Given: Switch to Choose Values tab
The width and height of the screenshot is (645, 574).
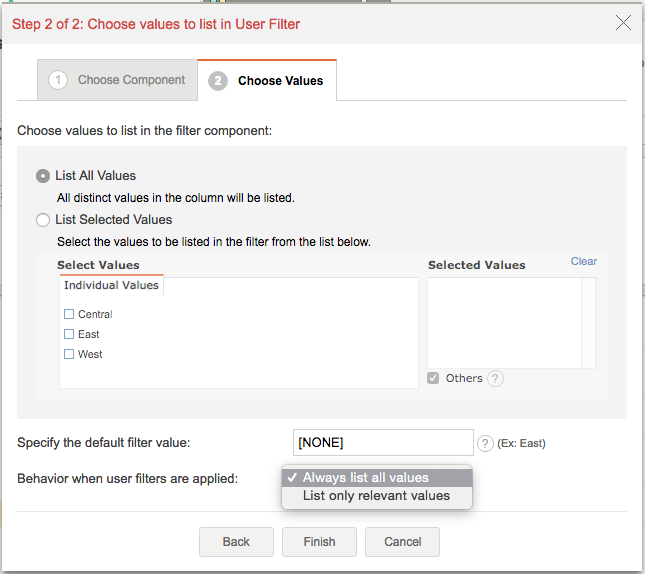Looking at the screenshot, I should pos(267,81).
